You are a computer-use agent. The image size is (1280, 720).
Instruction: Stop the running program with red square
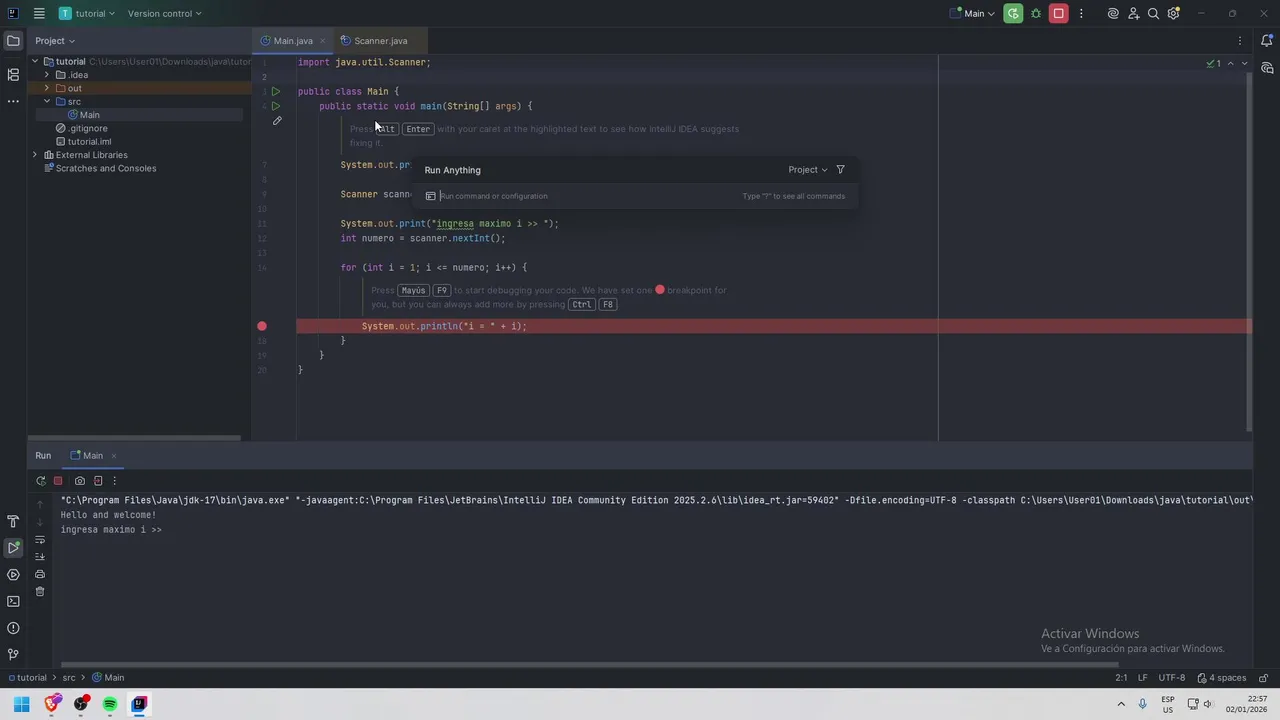coord(1058,13)
